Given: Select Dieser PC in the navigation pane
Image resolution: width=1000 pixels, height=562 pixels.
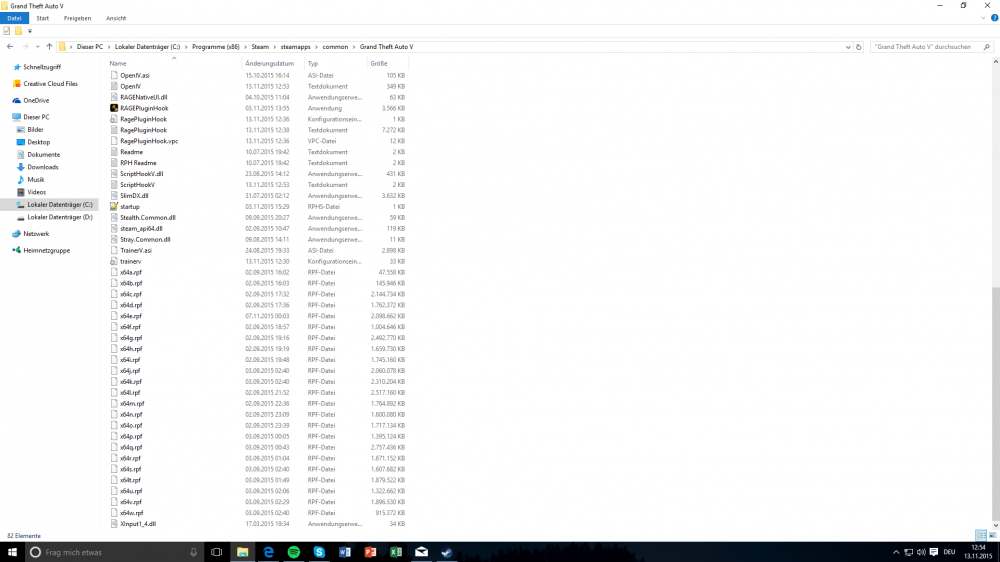Looking at the screenshot, I should 36,117.
